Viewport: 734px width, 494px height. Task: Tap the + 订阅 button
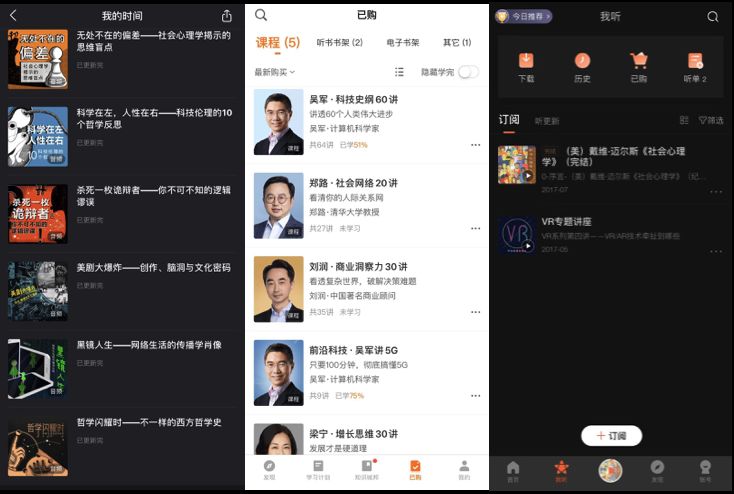611,435
